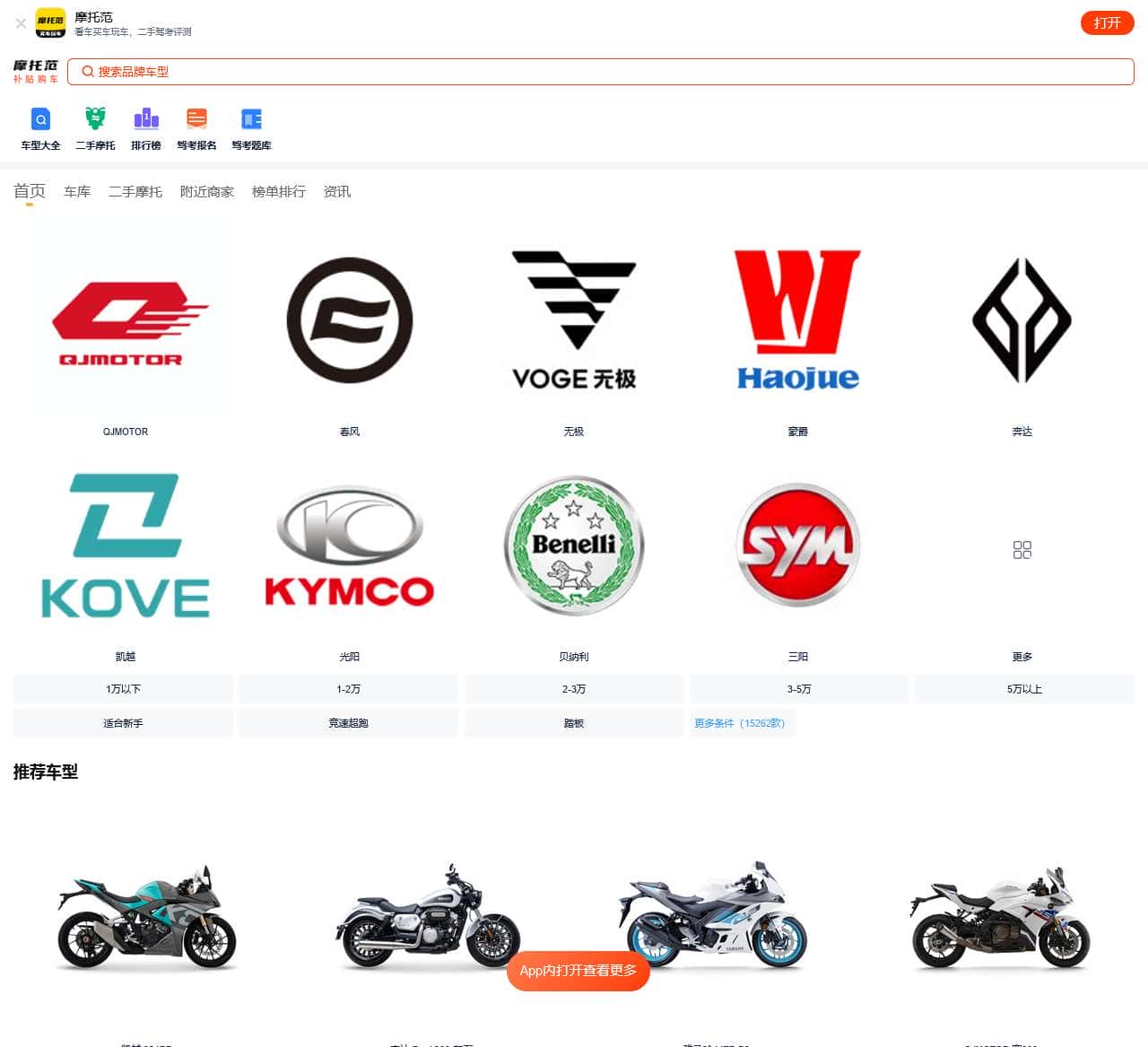Open the white QJMOTOR sport bike thumbnail
This screenshot has height=1047, width=1148.
[x=1000, y=917]
